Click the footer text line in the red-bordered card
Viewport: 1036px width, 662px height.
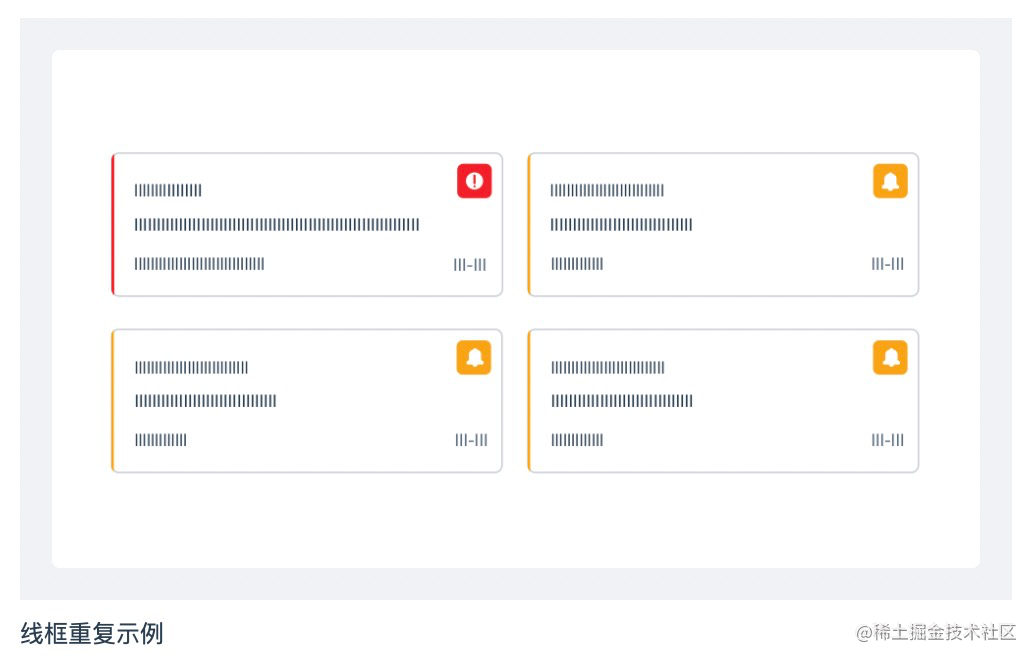click(x=199, y=264)
